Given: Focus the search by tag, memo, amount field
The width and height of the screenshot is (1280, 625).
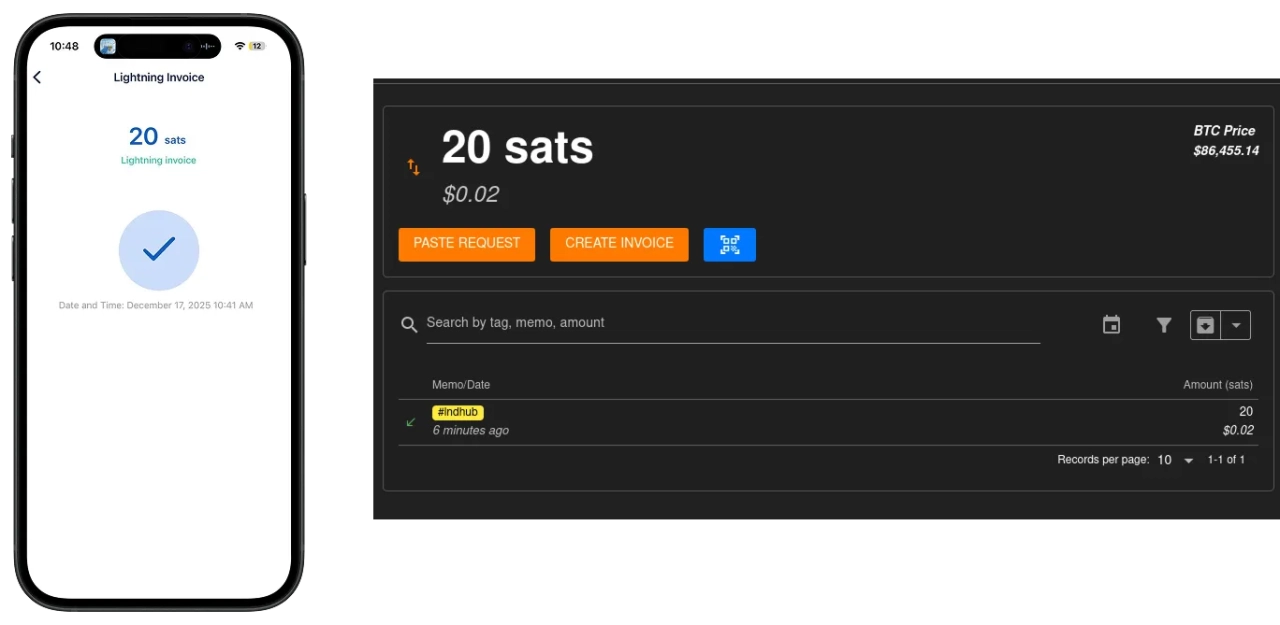Looking at the screenshot, I should [732, 323].
